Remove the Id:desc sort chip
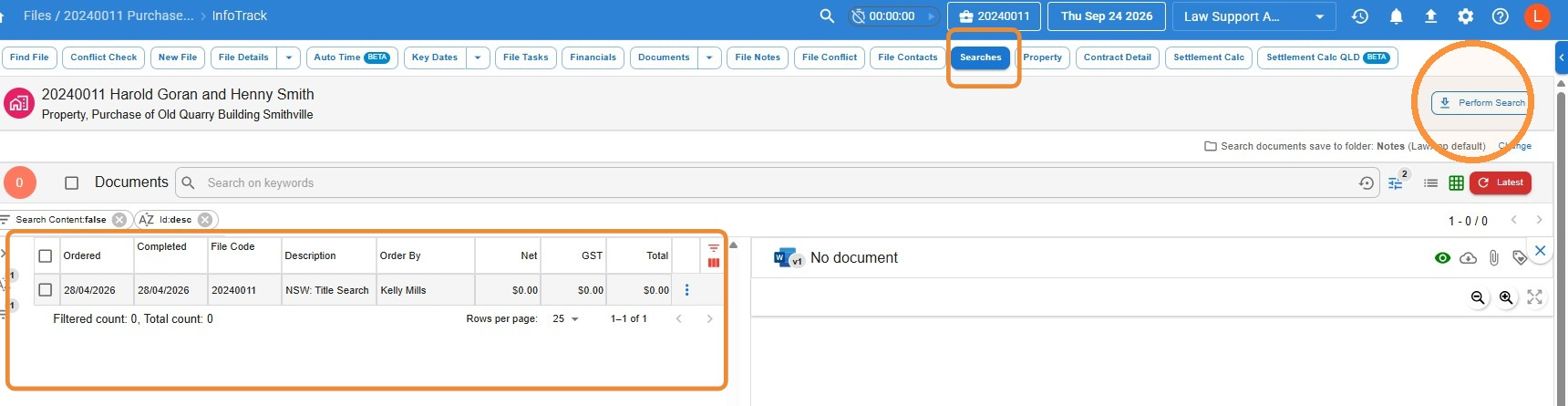 click(x=205, y=220)
